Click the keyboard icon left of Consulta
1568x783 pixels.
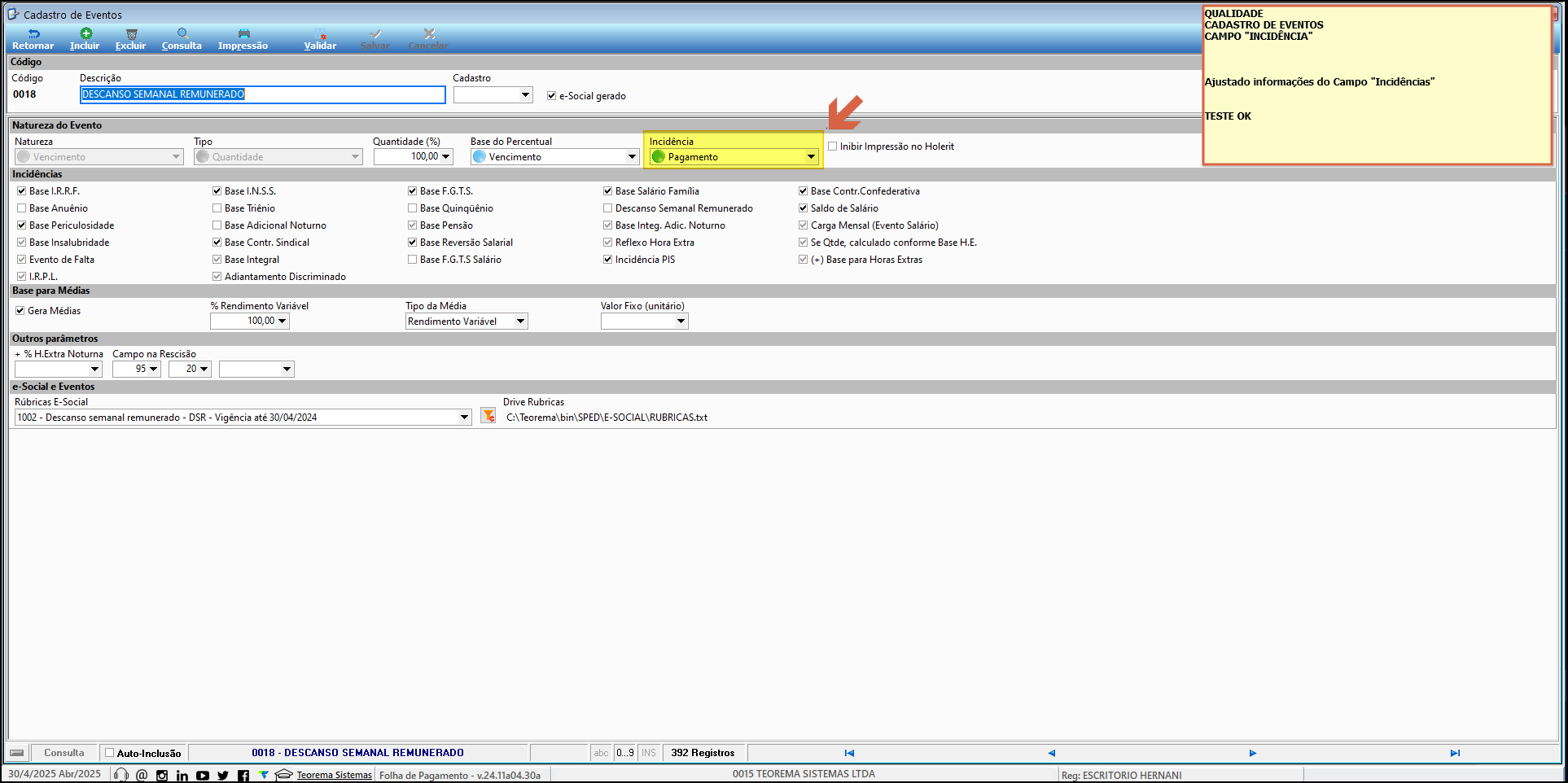pos(17,753)
